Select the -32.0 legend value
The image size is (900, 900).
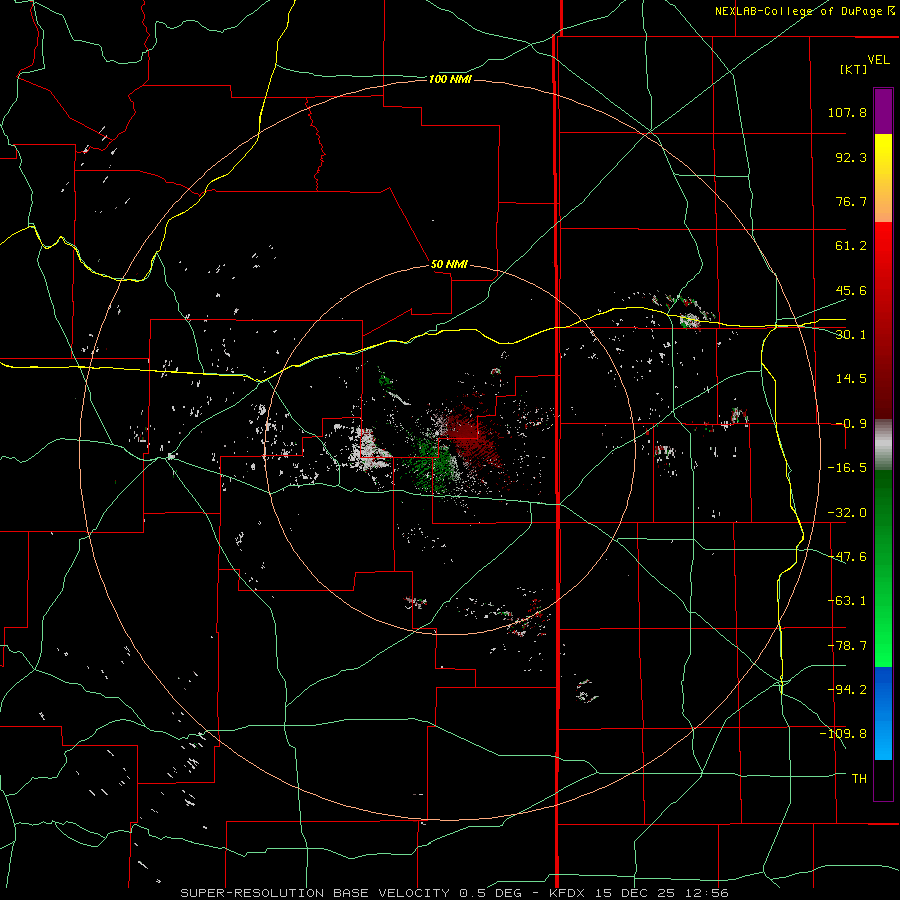click(847, 513)
